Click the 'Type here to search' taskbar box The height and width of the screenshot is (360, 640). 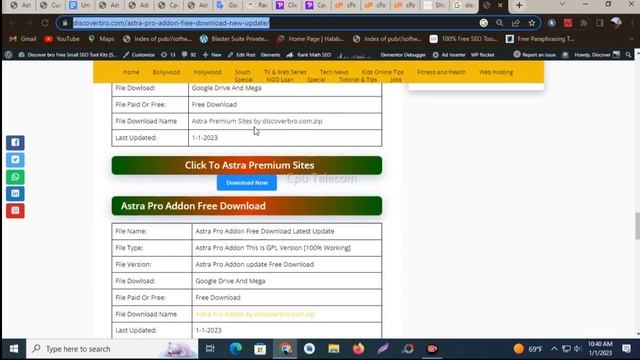point(112,349)
